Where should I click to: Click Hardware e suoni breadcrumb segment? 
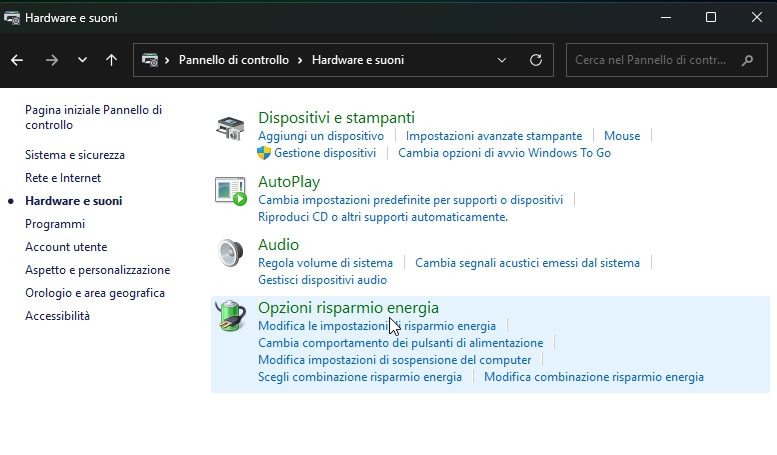pyautogui.click(x=358, y=60)
